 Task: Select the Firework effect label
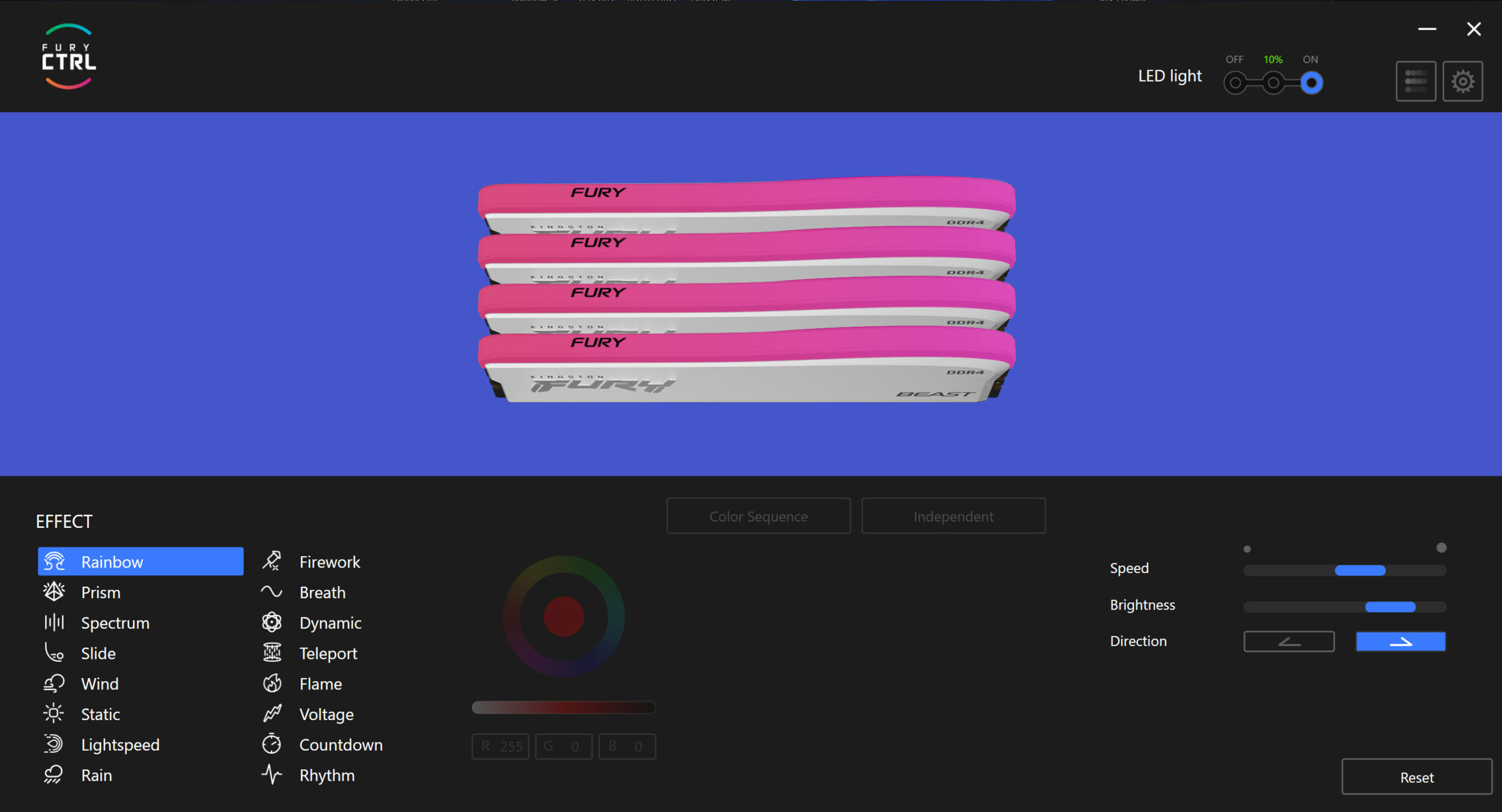(330, 562)
